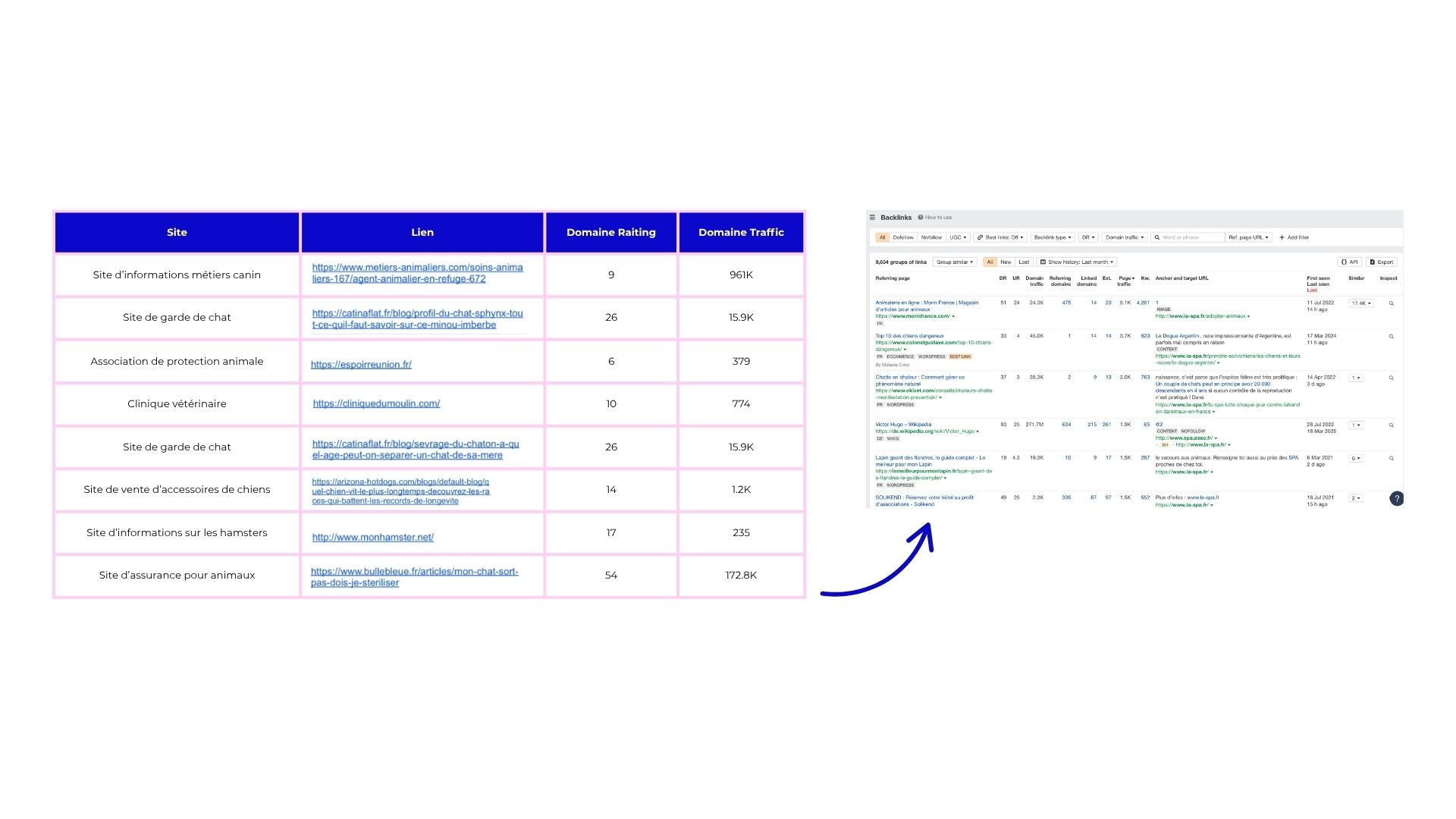Open the espoirreunion.fr link
1456x819 pixels.
point(361,365)
